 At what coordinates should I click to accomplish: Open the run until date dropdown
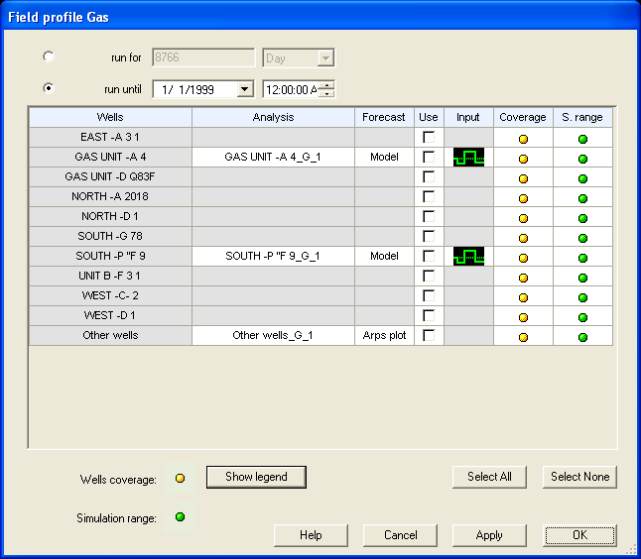coord(245,90)
